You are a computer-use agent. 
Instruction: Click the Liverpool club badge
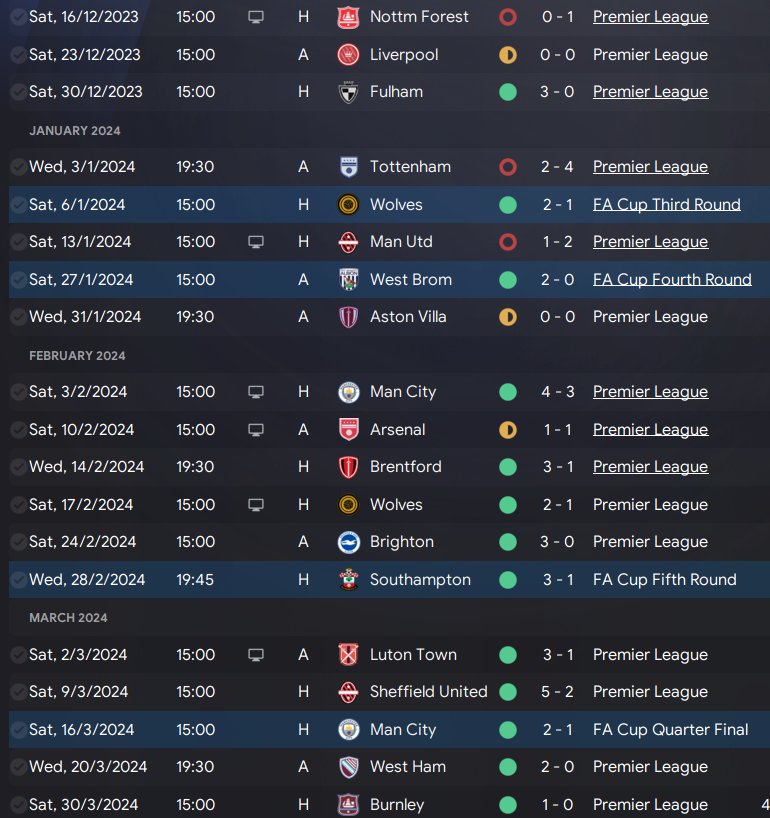(x=348, y=55)
